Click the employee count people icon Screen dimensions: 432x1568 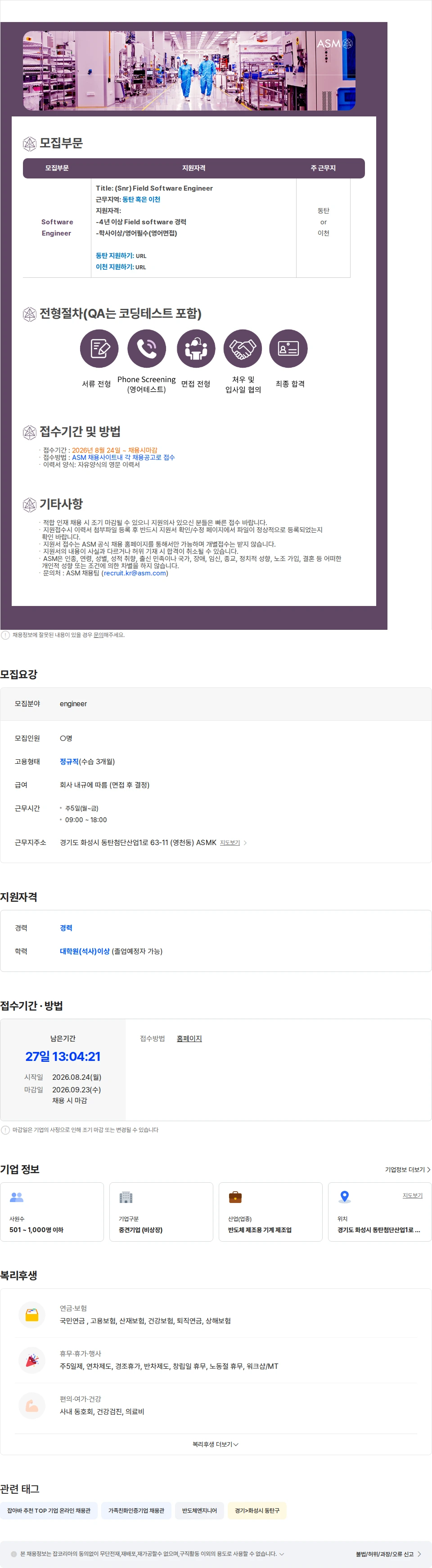pos(17,1197)
